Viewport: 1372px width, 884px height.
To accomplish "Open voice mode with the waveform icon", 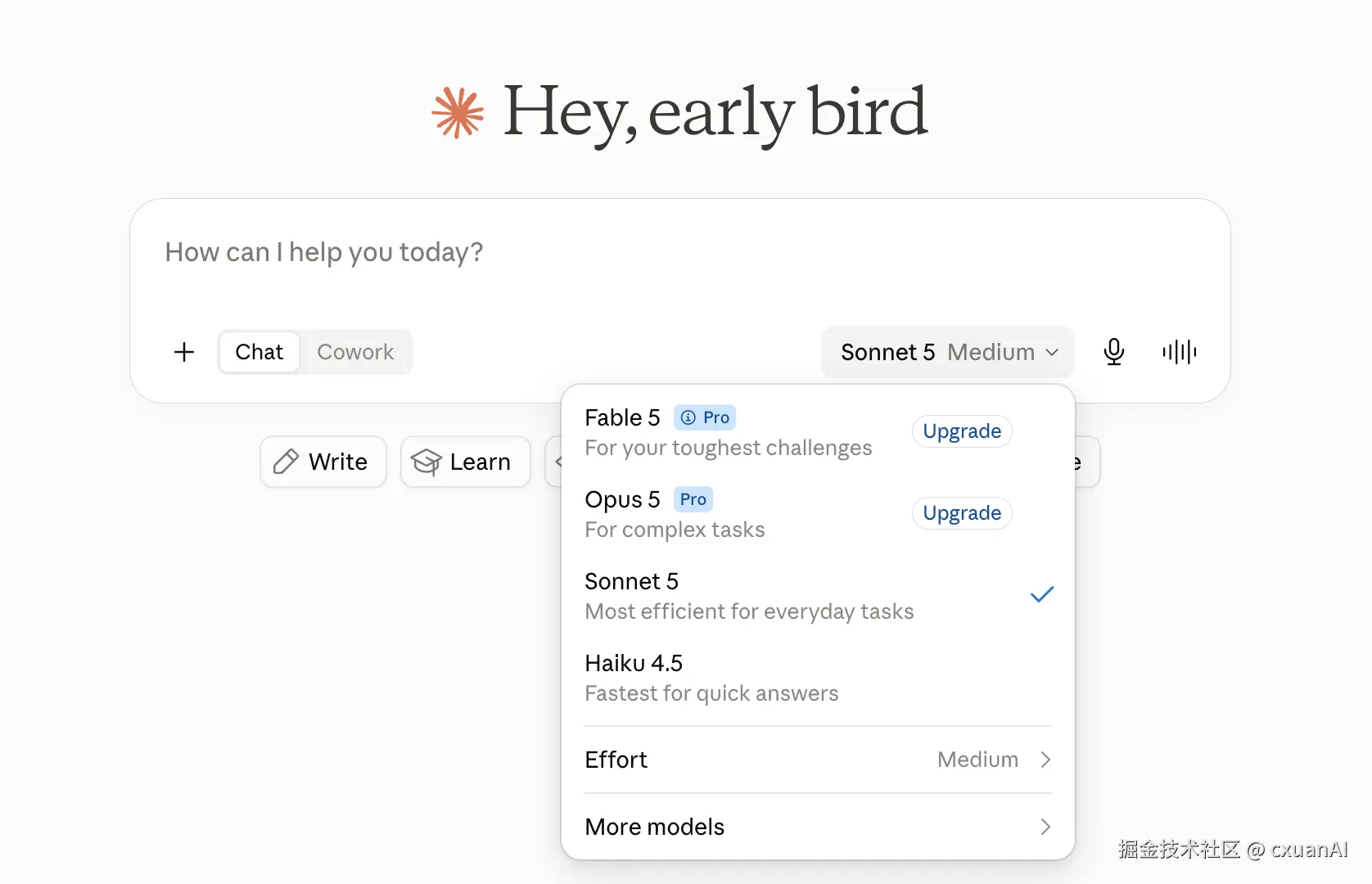I will (x=1179, y=352).
